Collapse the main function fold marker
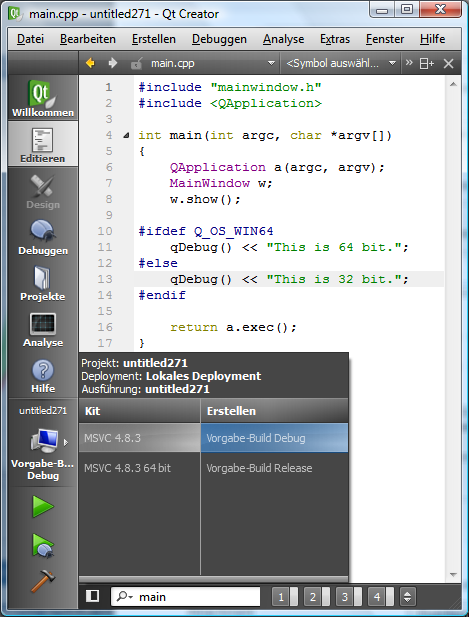The image size is (469, 617). point(126,136)
